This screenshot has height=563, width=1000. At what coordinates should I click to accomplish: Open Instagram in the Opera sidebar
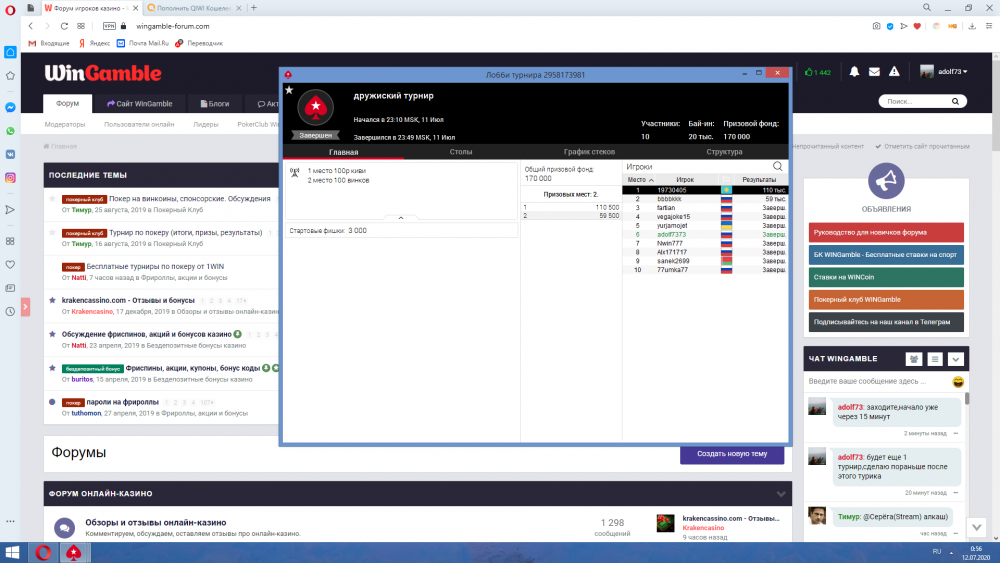pos(10,177)
